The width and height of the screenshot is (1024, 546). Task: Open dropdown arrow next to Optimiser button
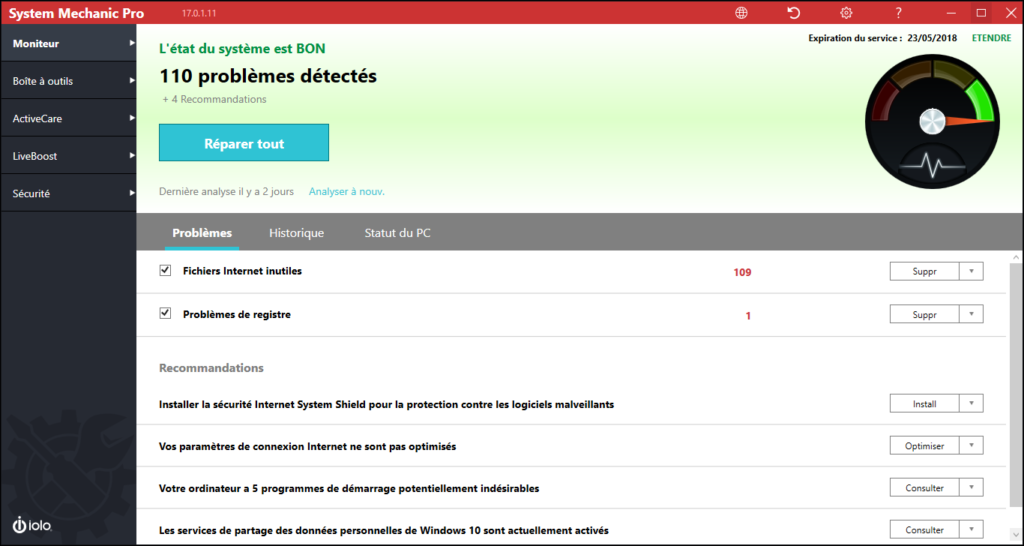971,445
